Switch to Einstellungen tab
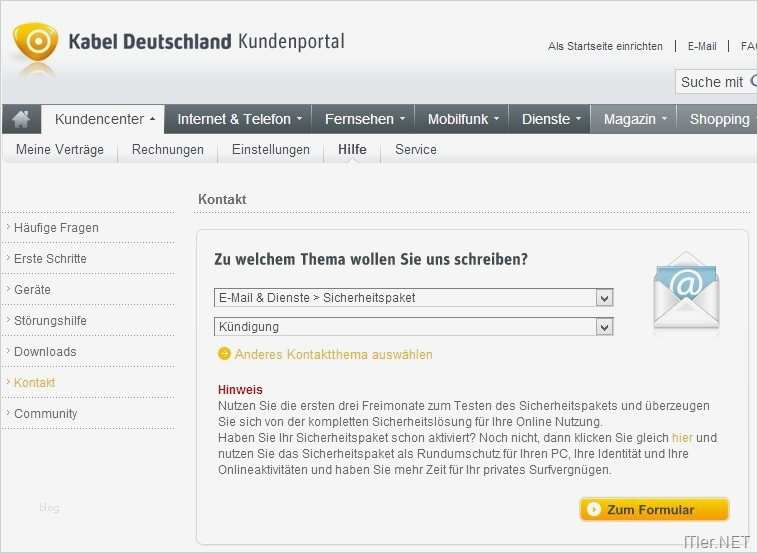758x553 pixels. click(x=271, y=149)
